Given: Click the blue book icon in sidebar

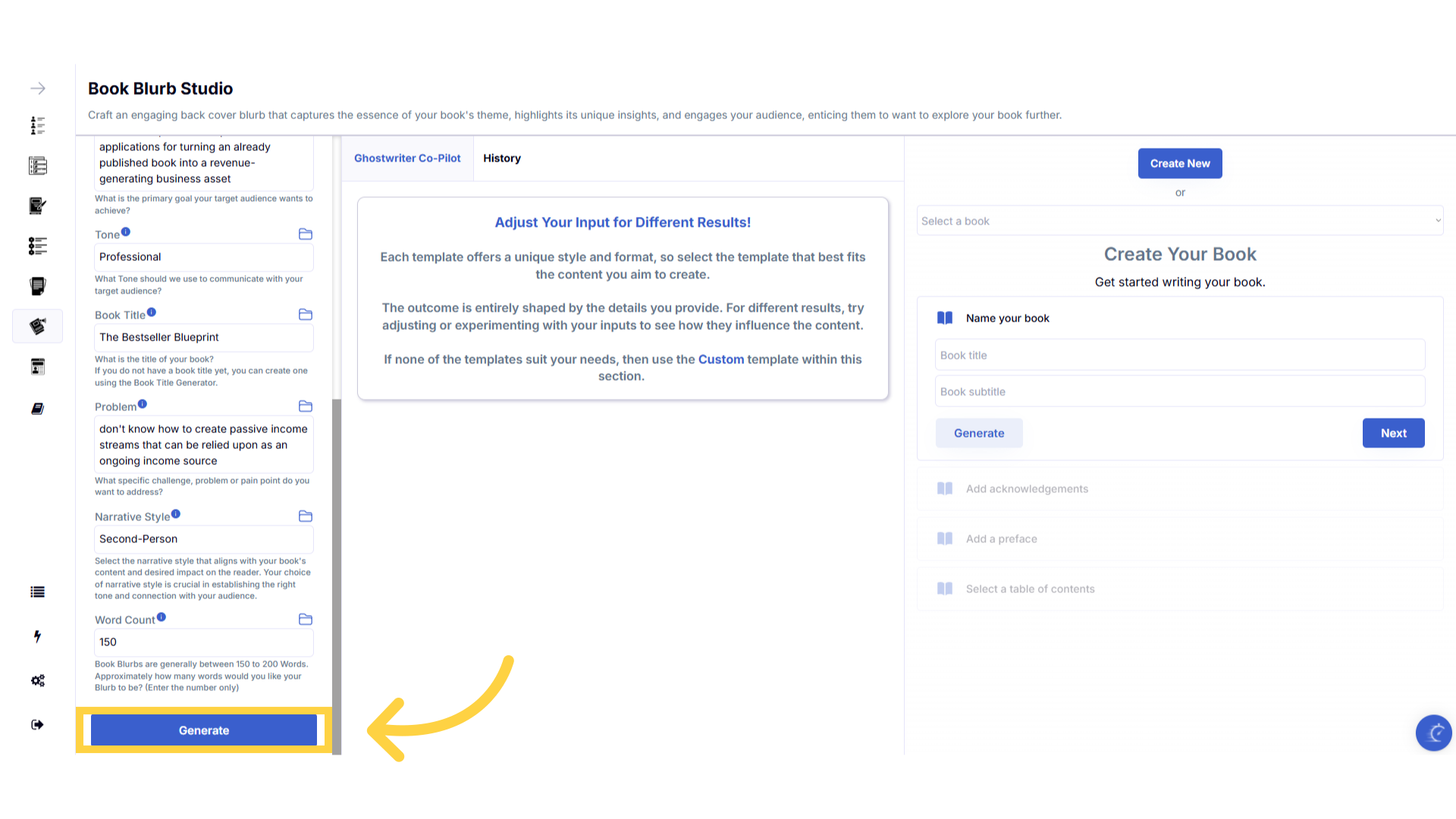Looking at the screenshot, I should [x=37, y=409].
